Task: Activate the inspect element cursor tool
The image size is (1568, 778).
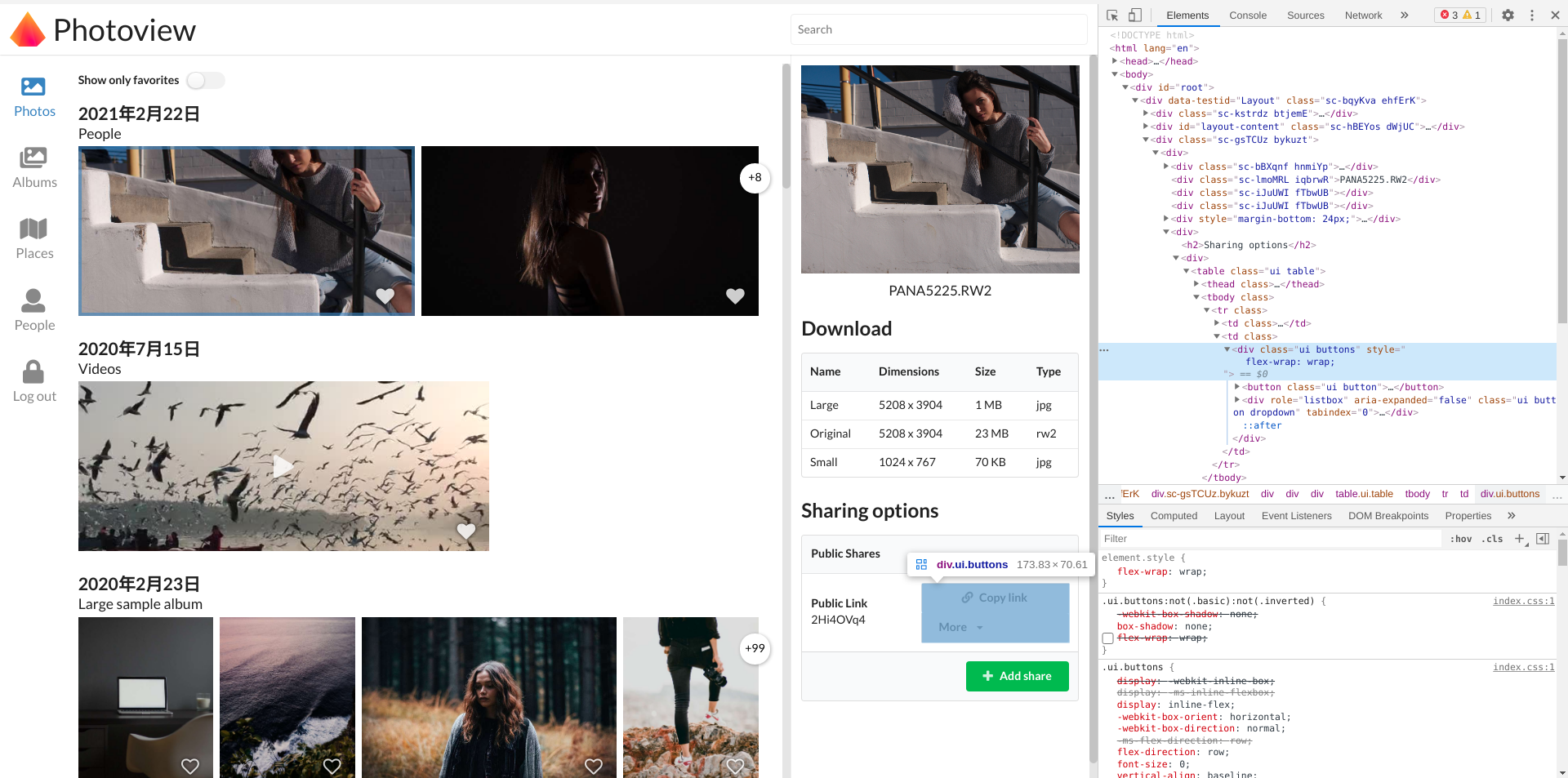Action: coord(1111,15)
